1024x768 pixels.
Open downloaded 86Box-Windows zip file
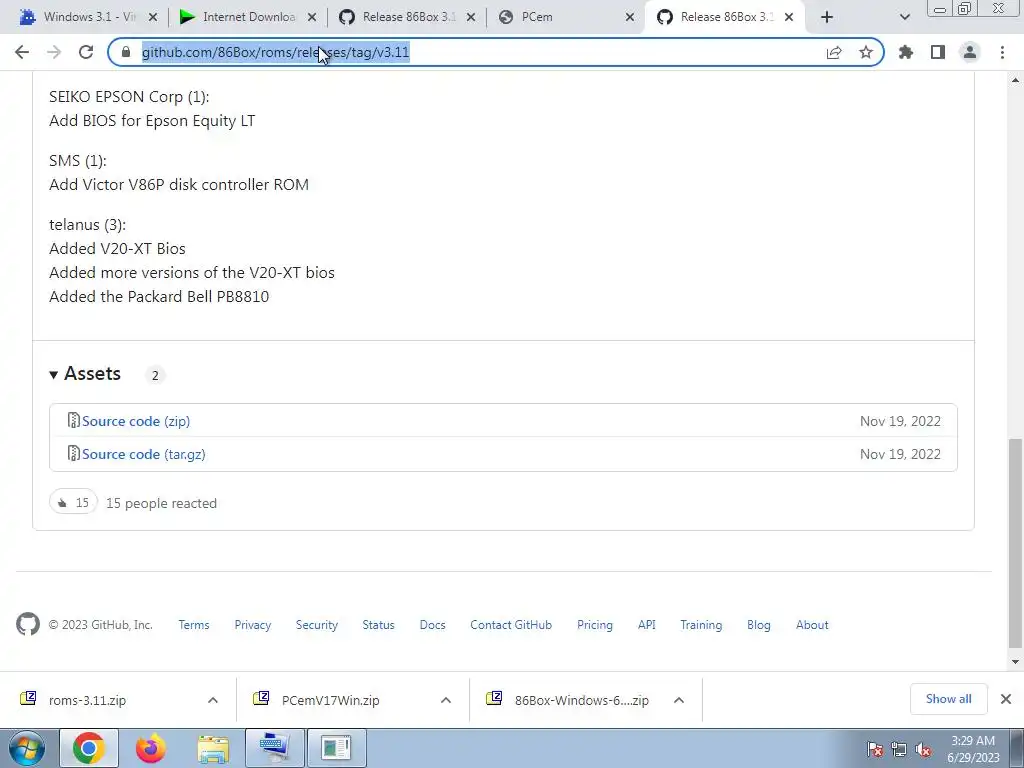coord(581,700)
